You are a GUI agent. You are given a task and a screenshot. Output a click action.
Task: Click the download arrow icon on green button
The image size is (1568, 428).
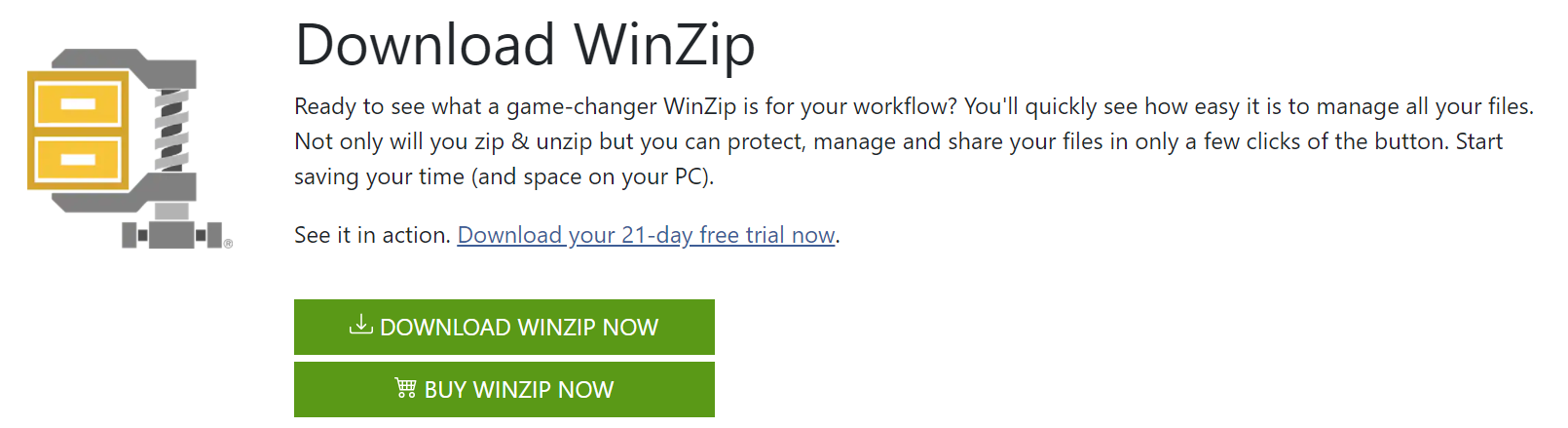pos(361,325)
